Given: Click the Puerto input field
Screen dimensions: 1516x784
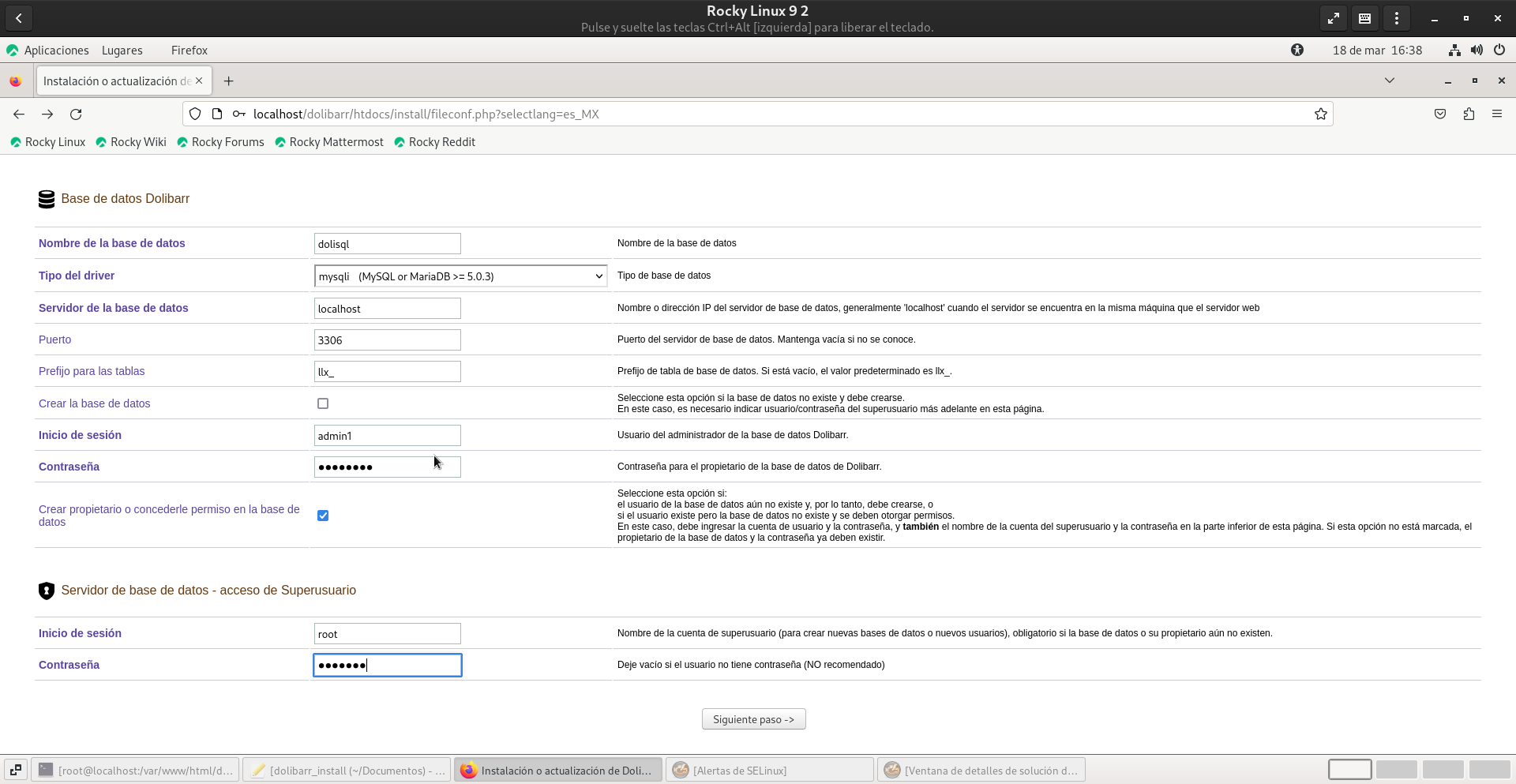Looking at the screenshot, I should coord(387,340).
